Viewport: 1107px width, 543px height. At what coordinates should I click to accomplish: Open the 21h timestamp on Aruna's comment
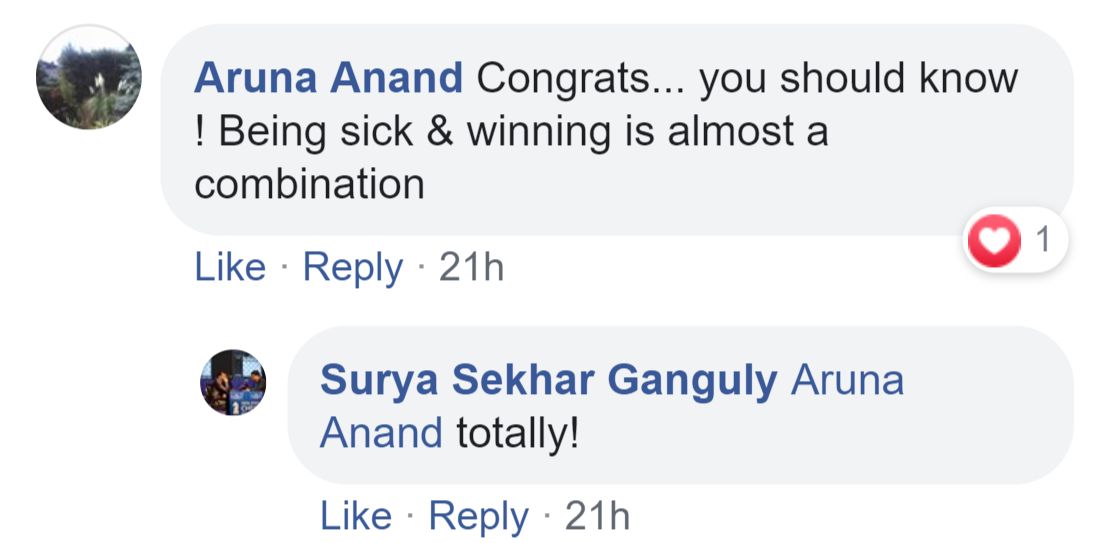(x=472, y=267)
